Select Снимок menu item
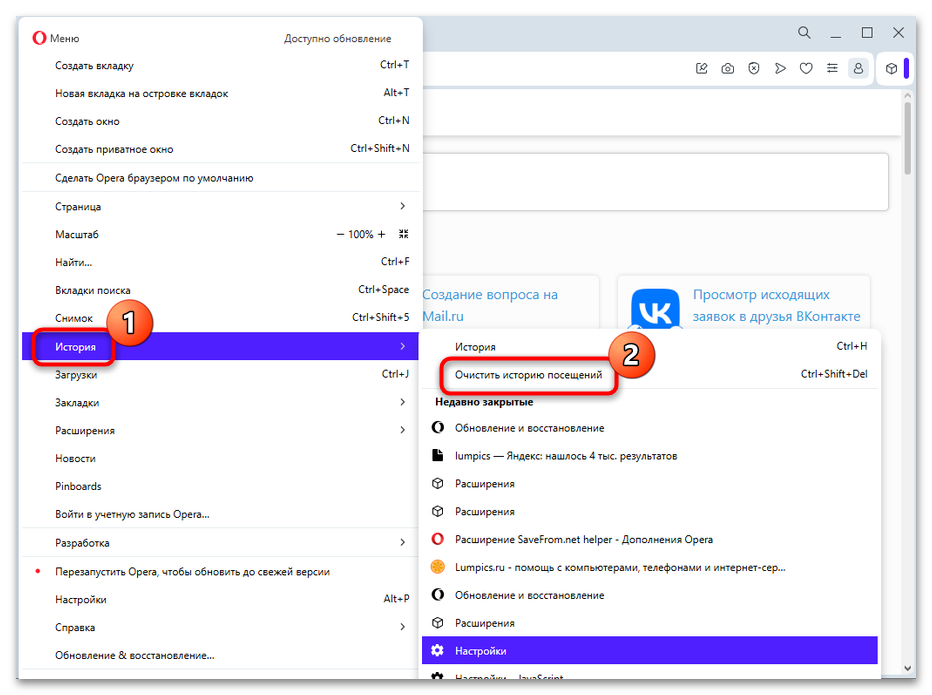This screenshot has width=932, height=695. coord(220,318)
